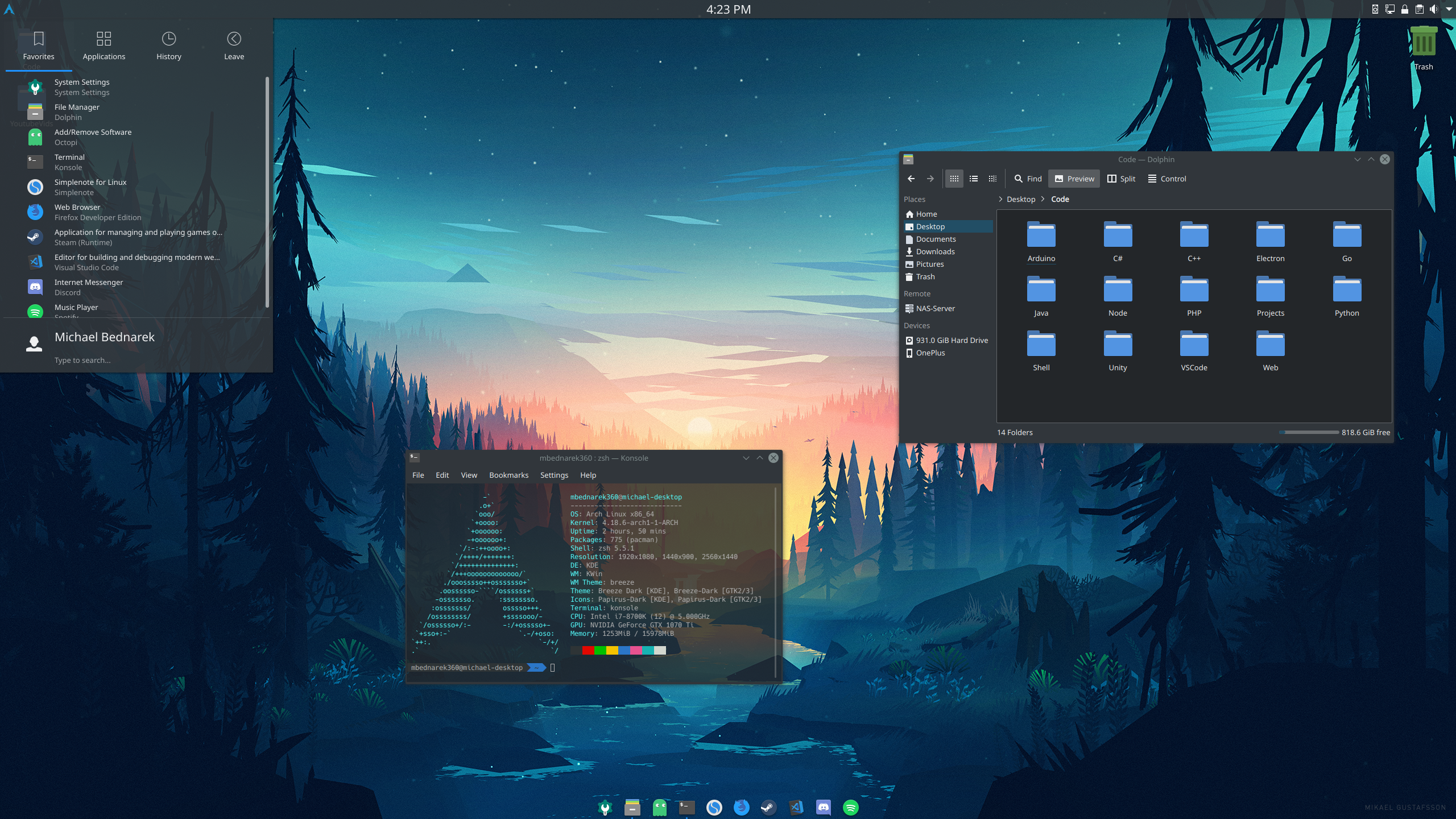Select the Python folder
This screenshot has height=819, width=1456.
[1347, 296]
